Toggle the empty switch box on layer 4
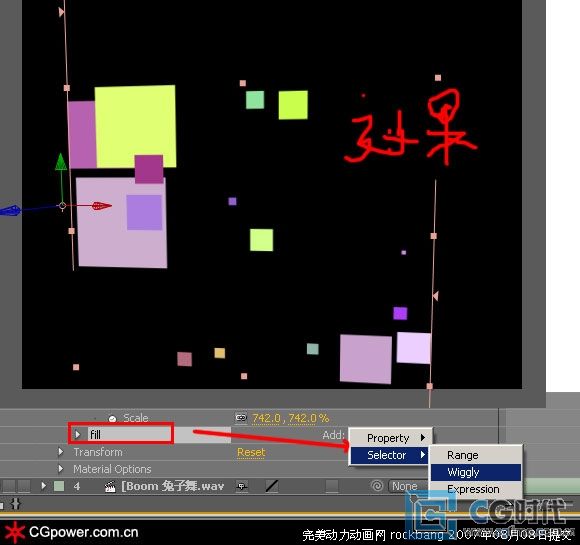The height and width of the screenshot is (545, 580). pos(332,486)
